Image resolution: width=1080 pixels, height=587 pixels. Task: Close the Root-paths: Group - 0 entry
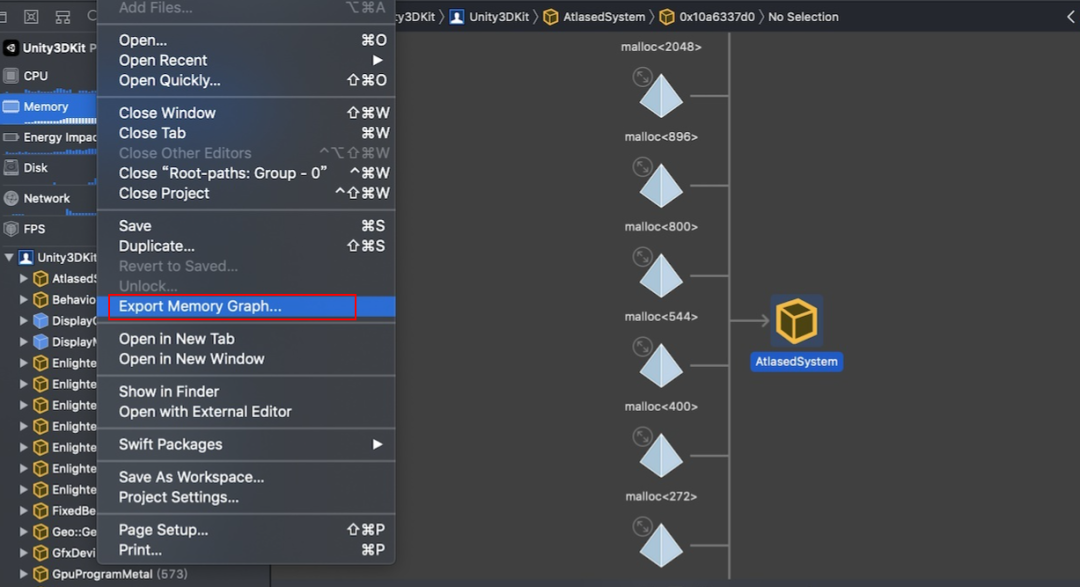pyautogui.click(x=246, y=173)
